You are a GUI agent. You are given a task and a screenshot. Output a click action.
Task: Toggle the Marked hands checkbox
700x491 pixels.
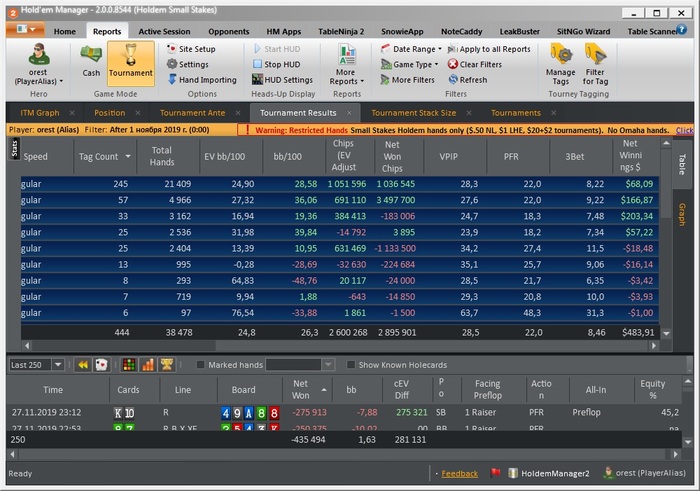point(200,365)
